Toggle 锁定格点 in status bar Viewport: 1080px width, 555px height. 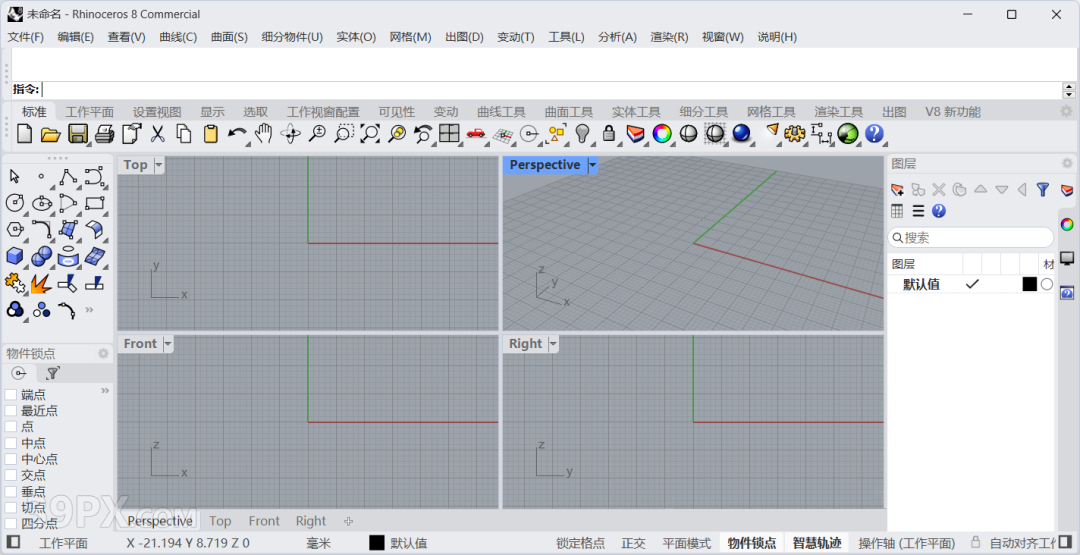click(x=581, y=543)
